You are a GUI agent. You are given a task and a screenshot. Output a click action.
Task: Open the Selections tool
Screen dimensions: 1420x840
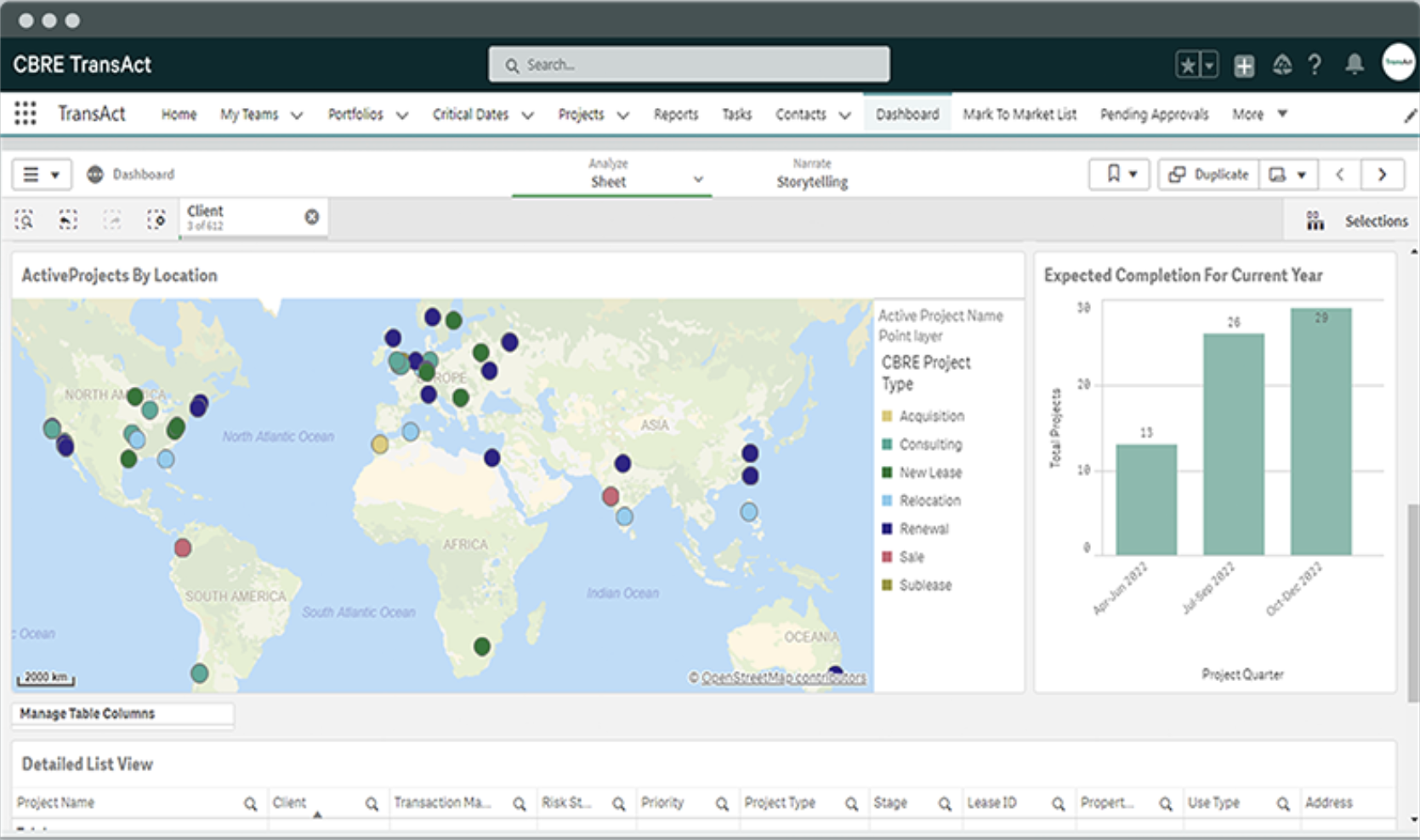click(x=1357, y=221)
